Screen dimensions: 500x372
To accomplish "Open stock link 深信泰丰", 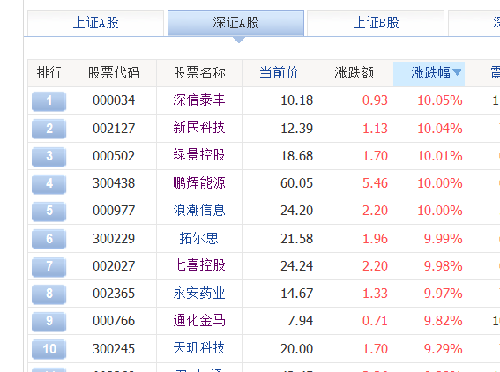I will [199, 100].
